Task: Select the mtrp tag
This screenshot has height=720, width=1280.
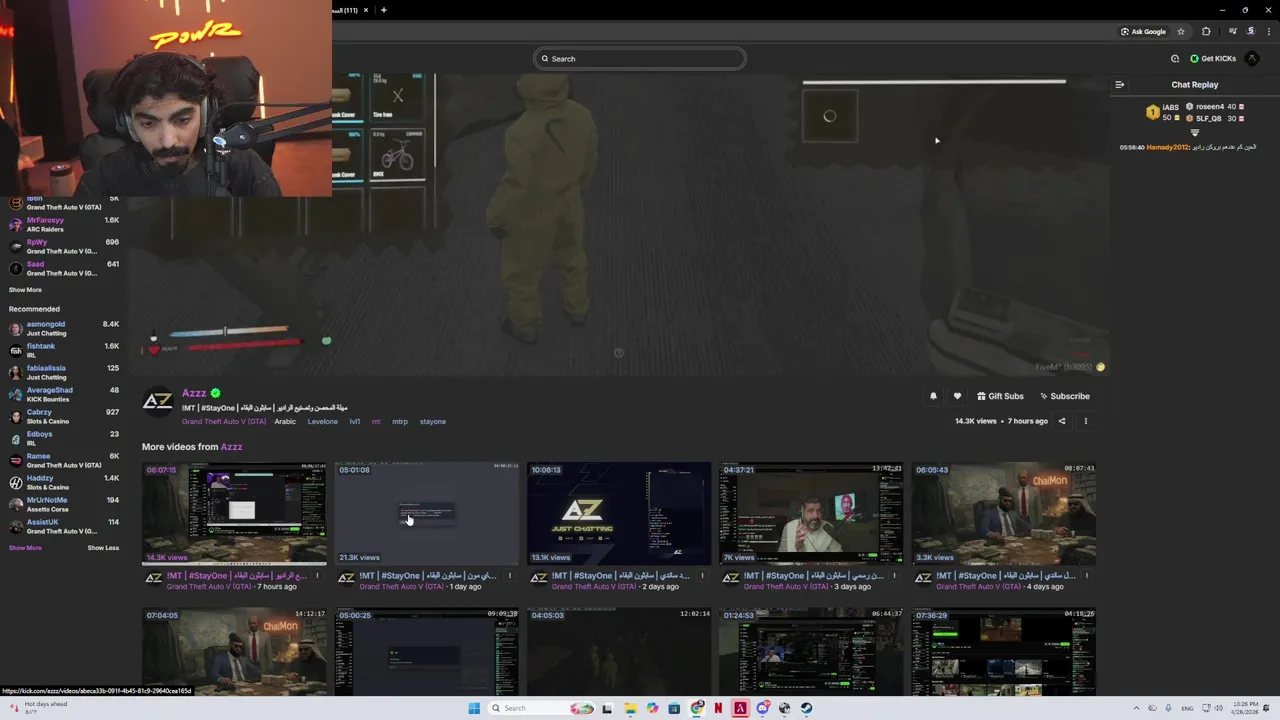Action: pyautogui.click(x=400, y=421)
